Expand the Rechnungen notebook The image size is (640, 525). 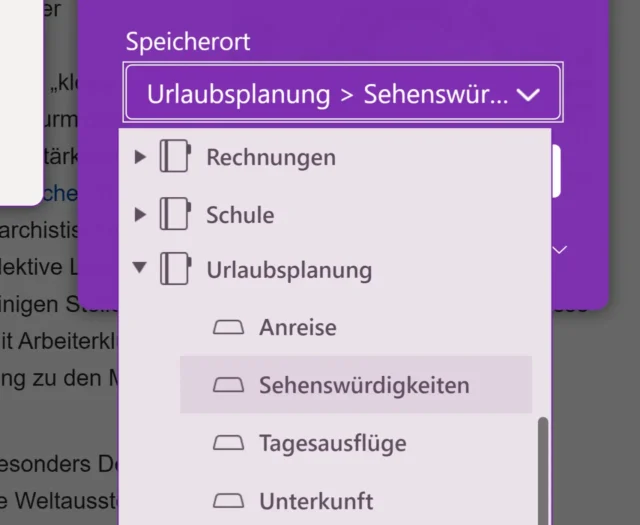140,157
